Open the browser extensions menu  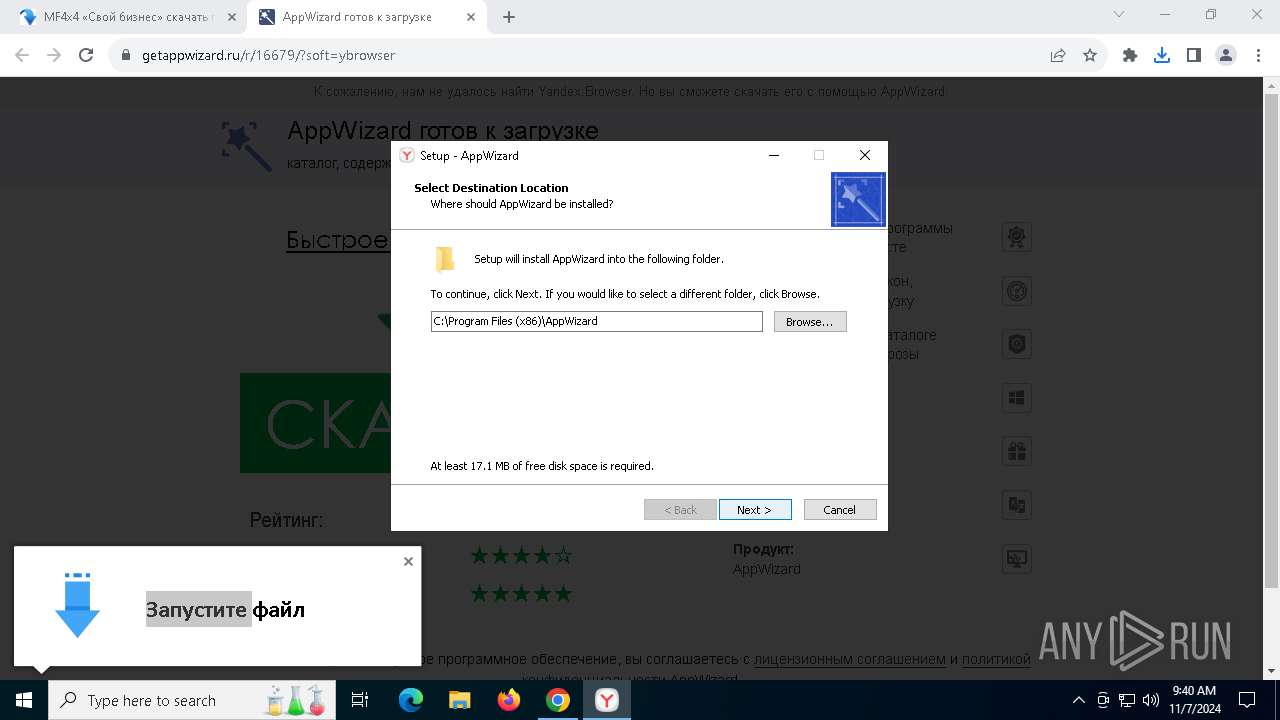(x=1130, y=55)
